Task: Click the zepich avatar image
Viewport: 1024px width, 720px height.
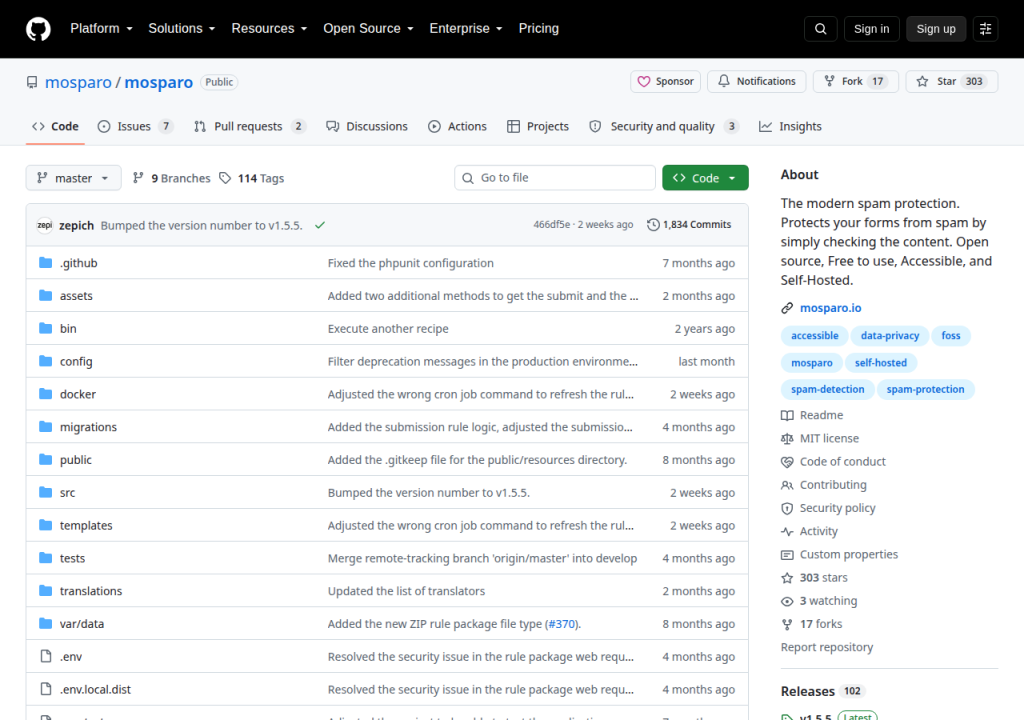Action: pos(44,225)
